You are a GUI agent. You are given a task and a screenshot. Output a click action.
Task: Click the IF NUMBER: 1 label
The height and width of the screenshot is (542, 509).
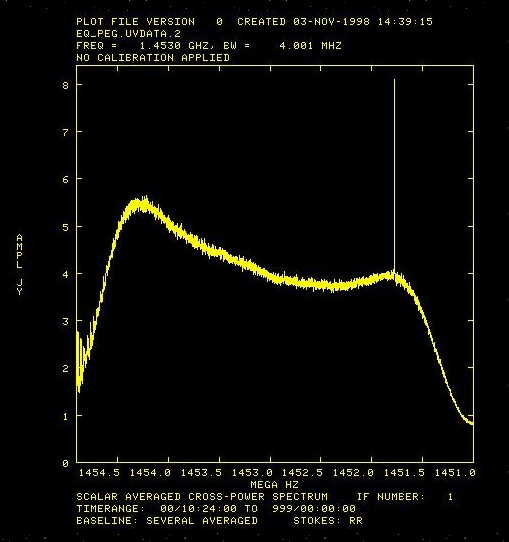point(405,497)
